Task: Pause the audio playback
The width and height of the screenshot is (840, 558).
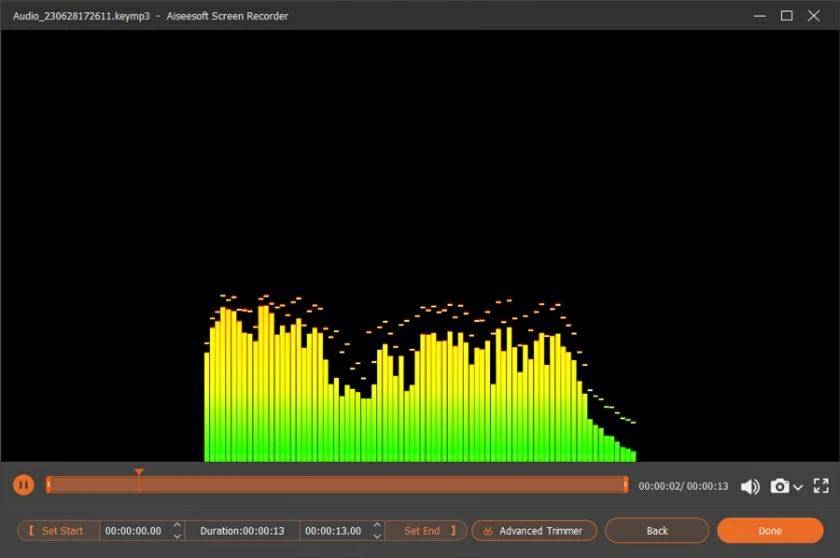Action: (23, 485)
